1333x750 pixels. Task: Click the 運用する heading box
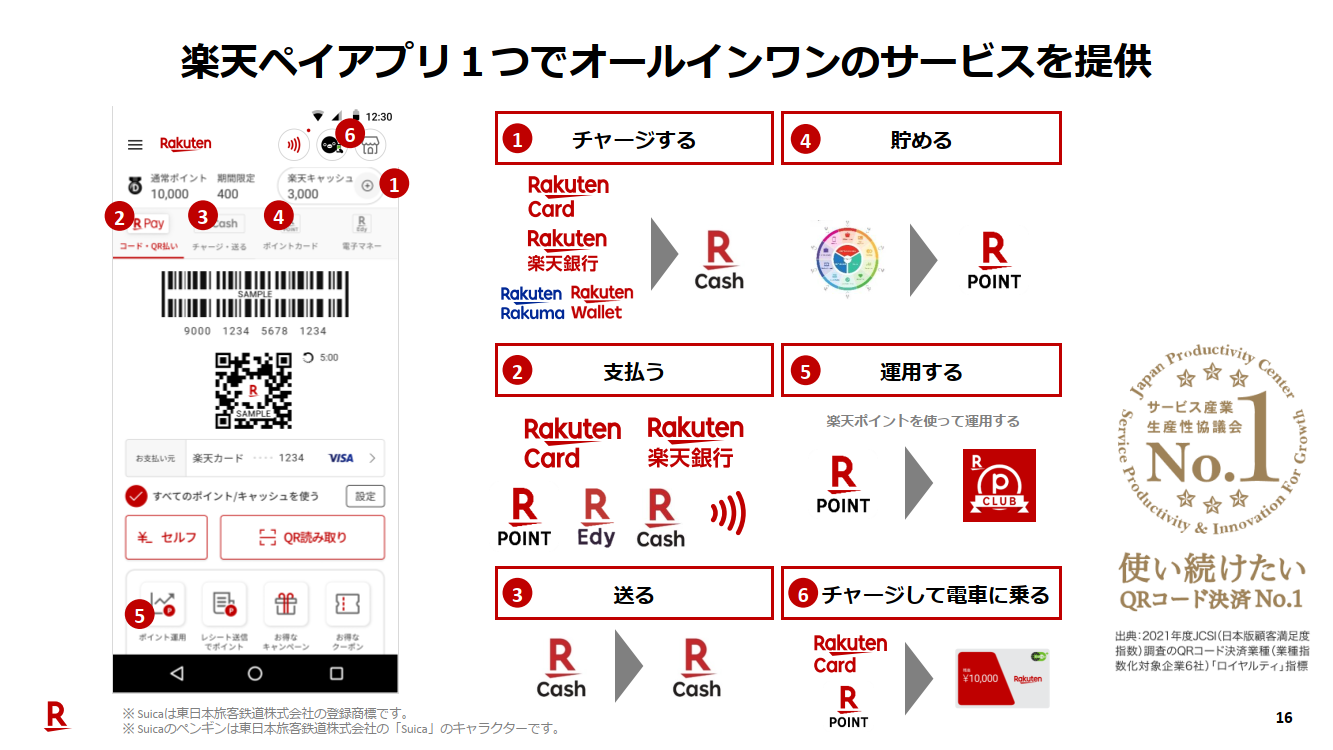click(x=921, y=370)
